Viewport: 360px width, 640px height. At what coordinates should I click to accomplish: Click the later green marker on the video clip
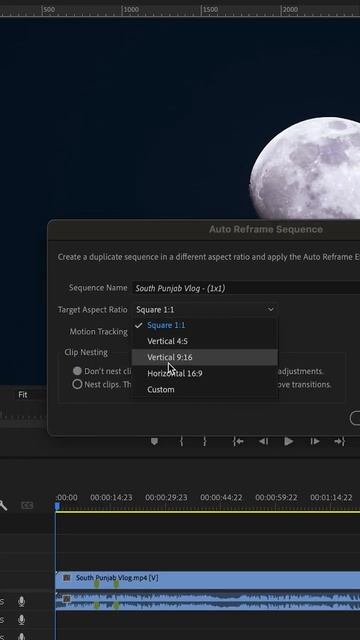pyautogui.click(x=116, y=584)
